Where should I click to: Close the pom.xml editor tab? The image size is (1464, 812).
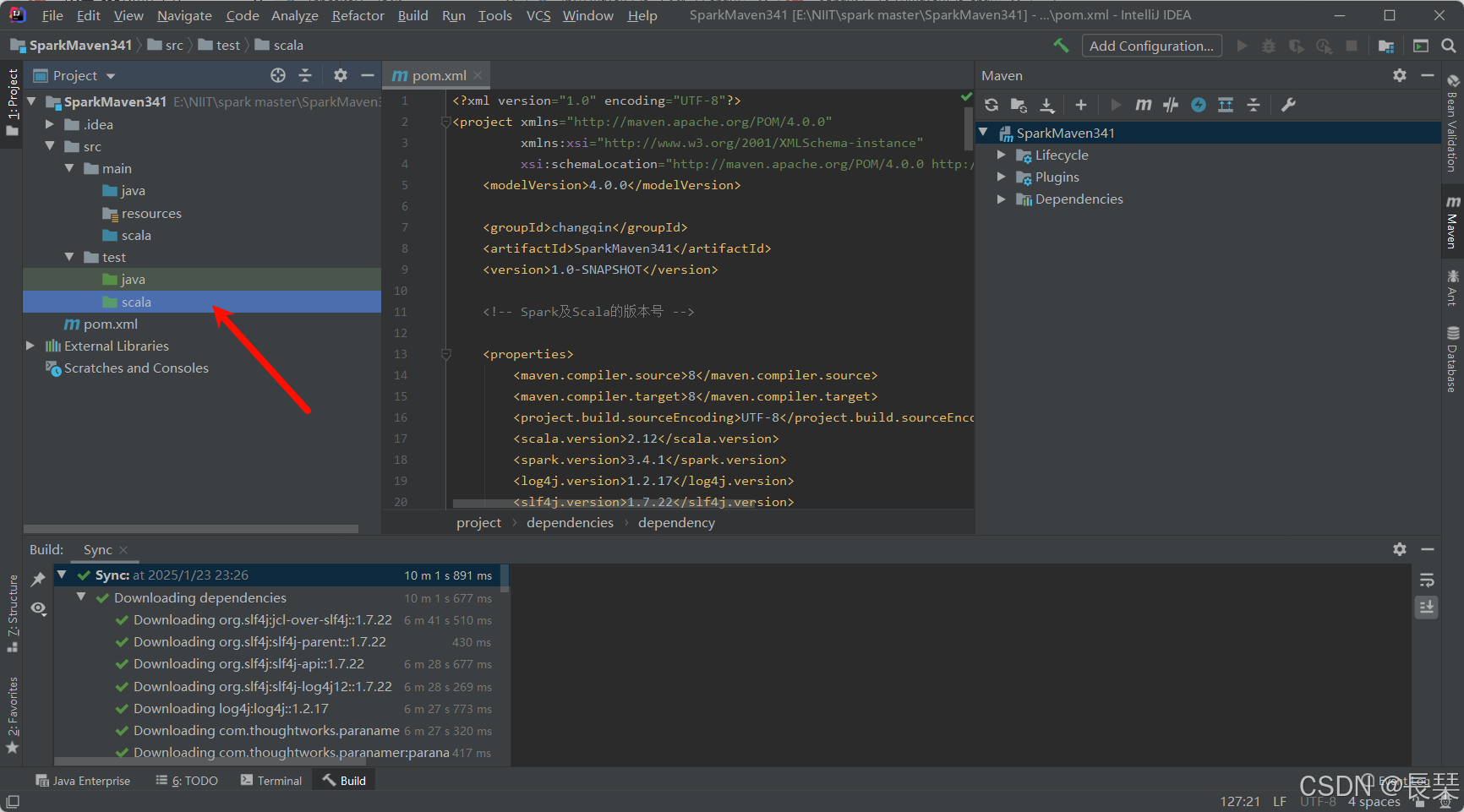tap(478, 75)
